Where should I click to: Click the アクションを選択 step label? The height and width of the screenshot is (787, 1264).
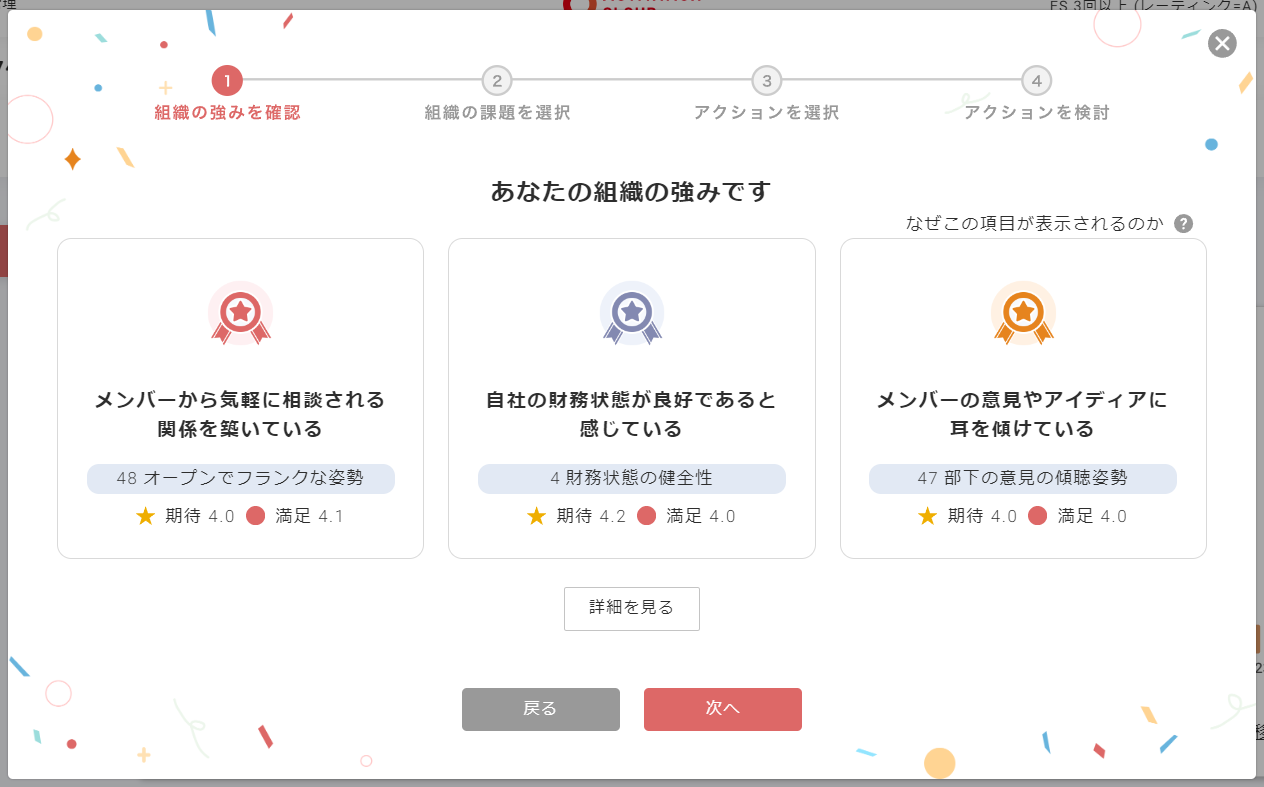pyautogui.click(x=766, y=113)
